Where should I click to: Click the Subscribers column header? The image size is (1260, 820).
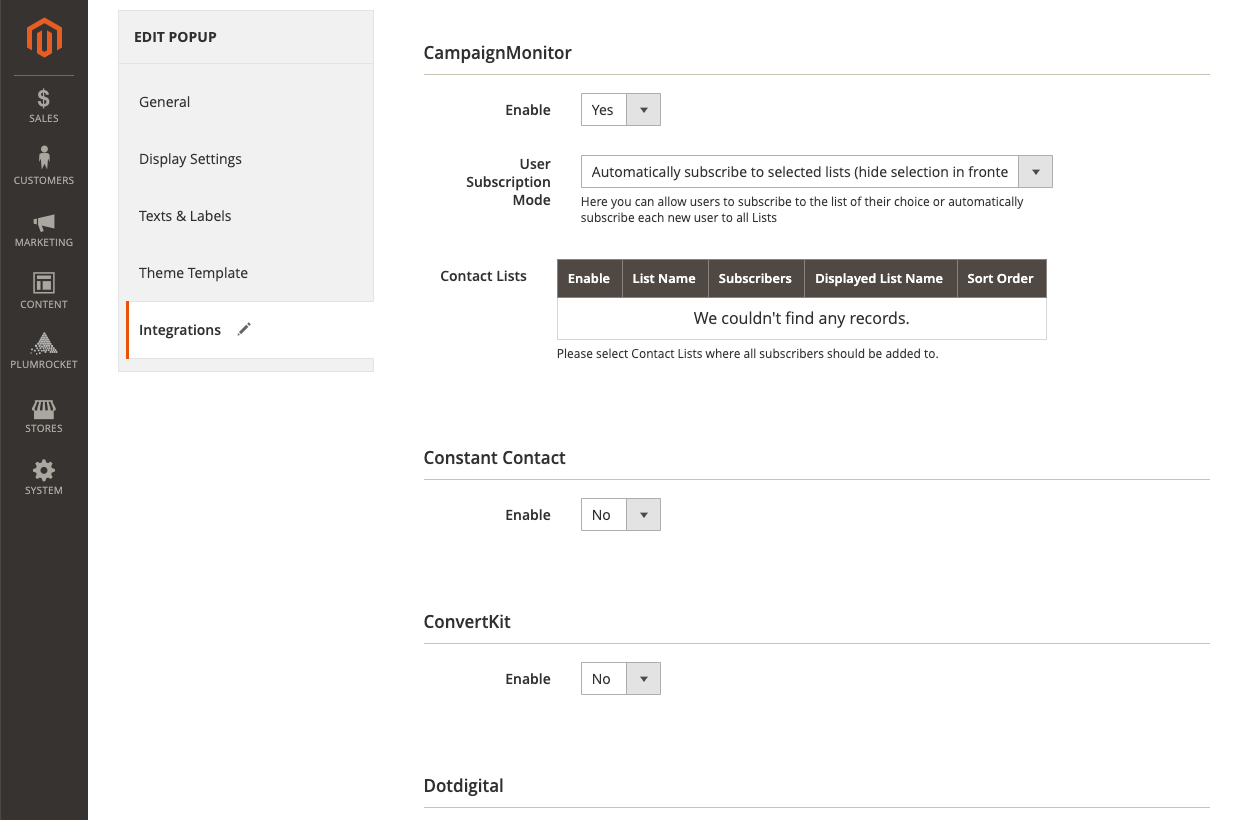pyautogui.click(x=754, y=278)
